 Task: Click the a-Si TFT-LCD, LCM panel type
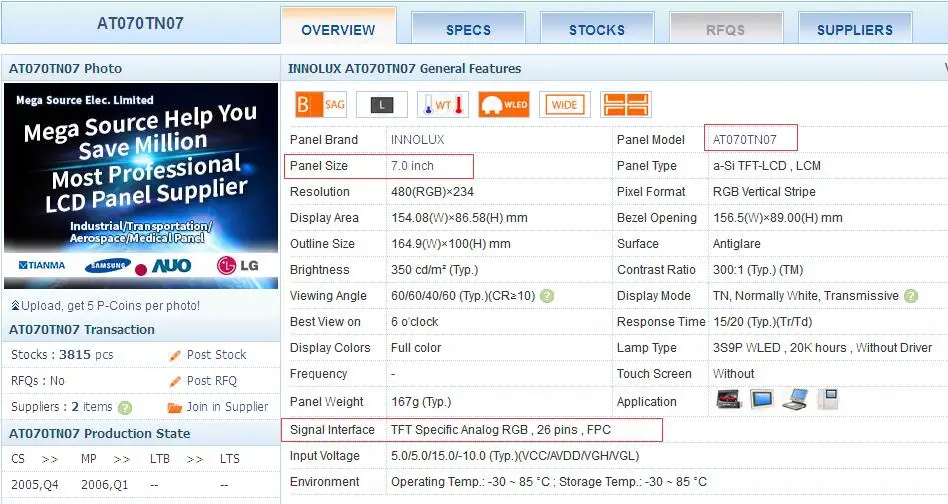(767, 166)
